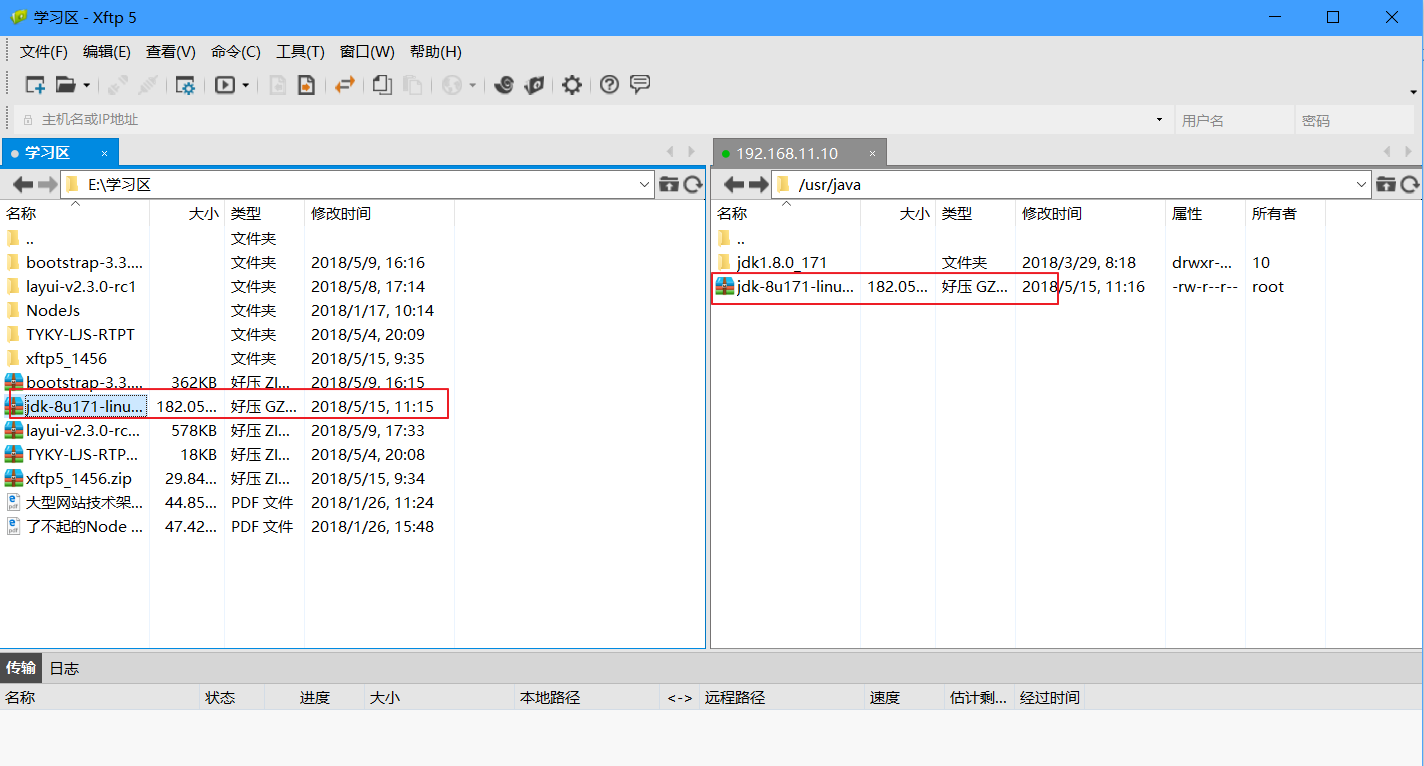1424x766 pixels.
Task: Open the 编辑(E) menu
Action: click(107, 52)
